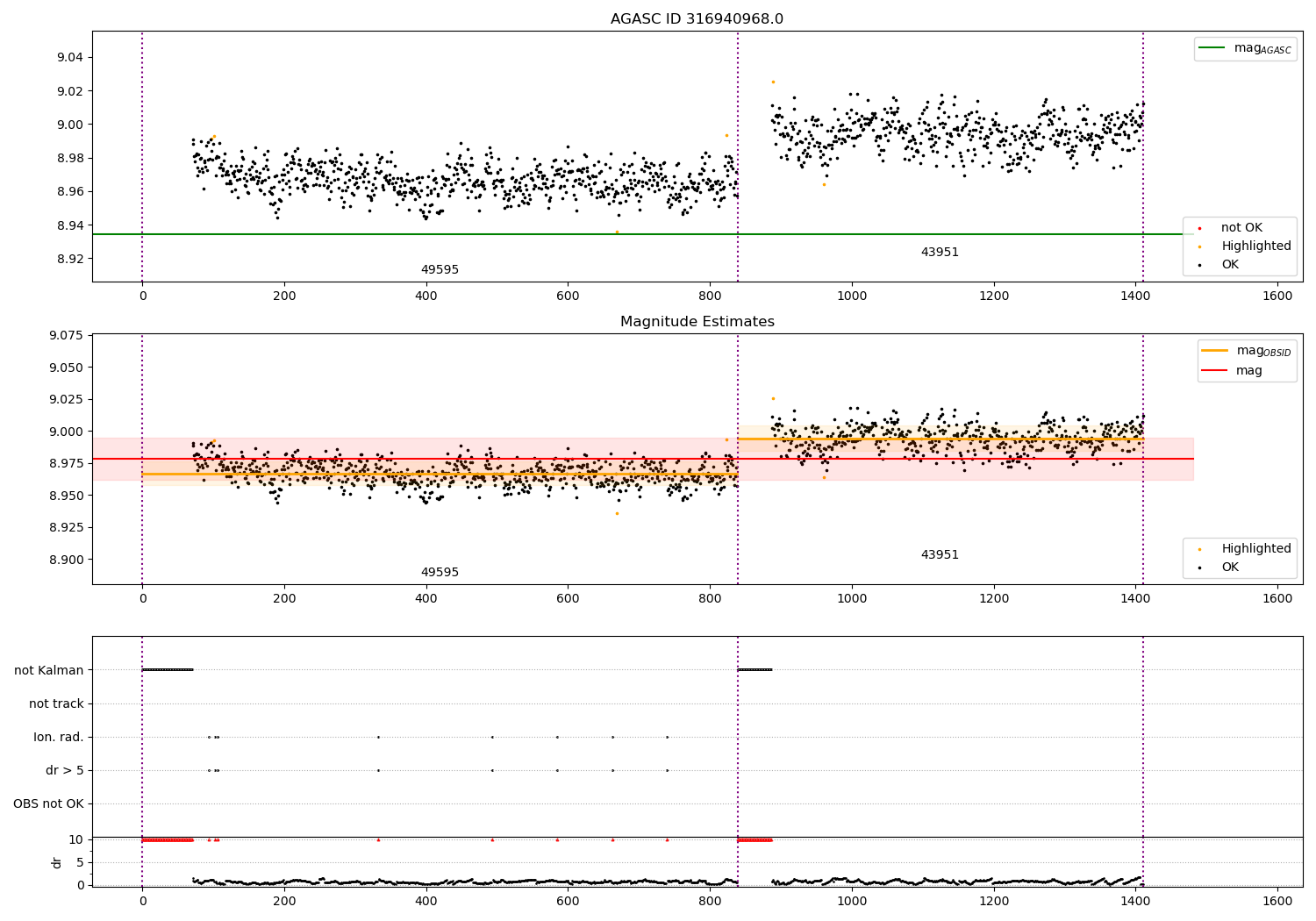Click highest orange highlighted point in top plot
This screenshot has width=1316, height=921.
773,82
